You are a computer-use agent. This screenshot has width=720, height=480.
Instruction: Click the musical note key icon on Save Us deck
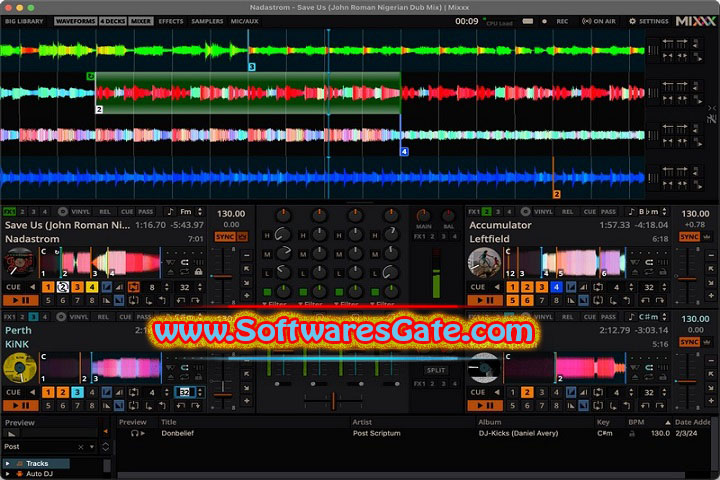(x=170, y=211)
